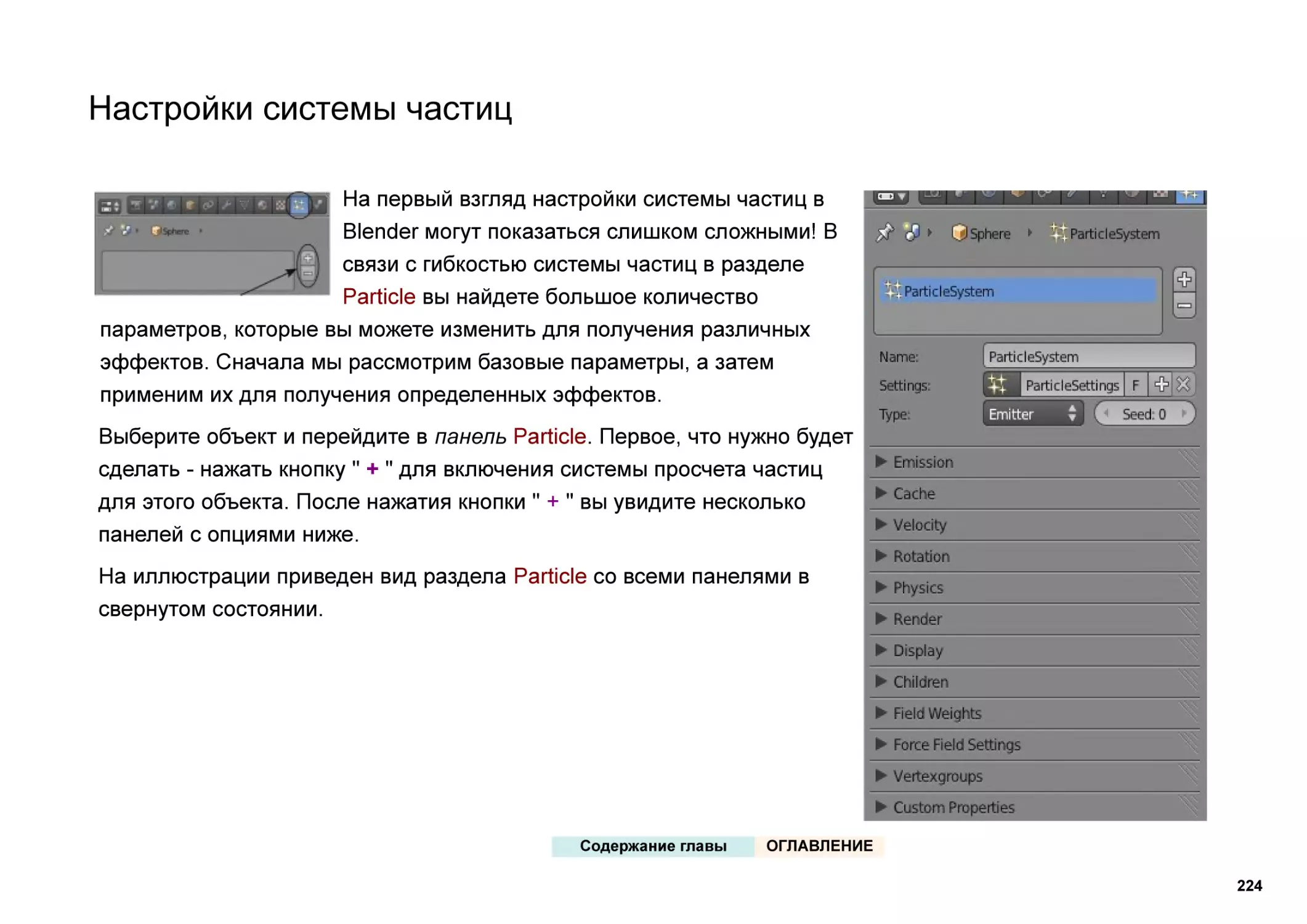Select circled Particles tab in the small header
This screenshot has width=1307, height=924.
click(299, 206)
